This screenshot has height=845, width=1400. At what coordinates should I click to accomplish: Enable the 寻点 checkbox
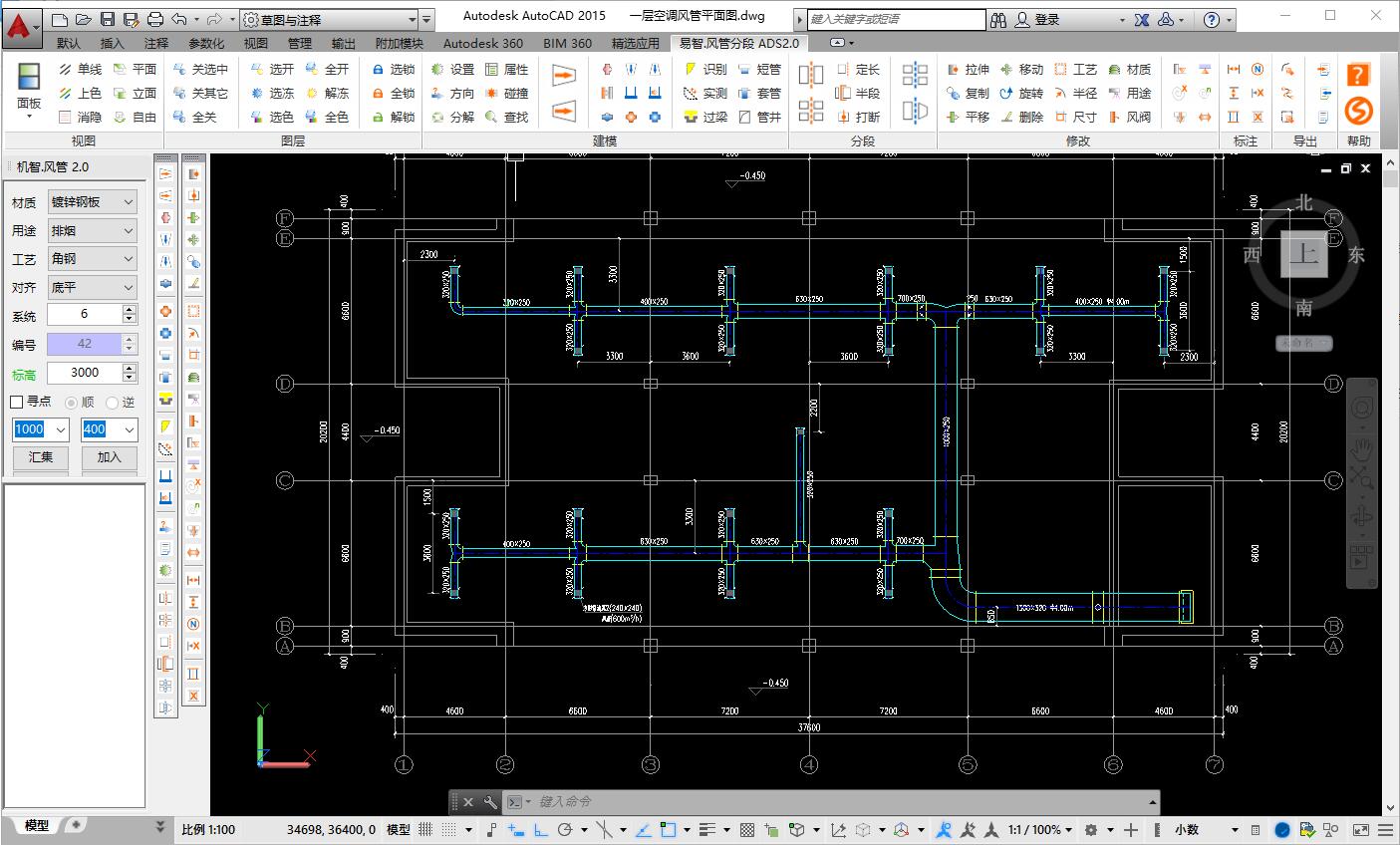[17, 402]
